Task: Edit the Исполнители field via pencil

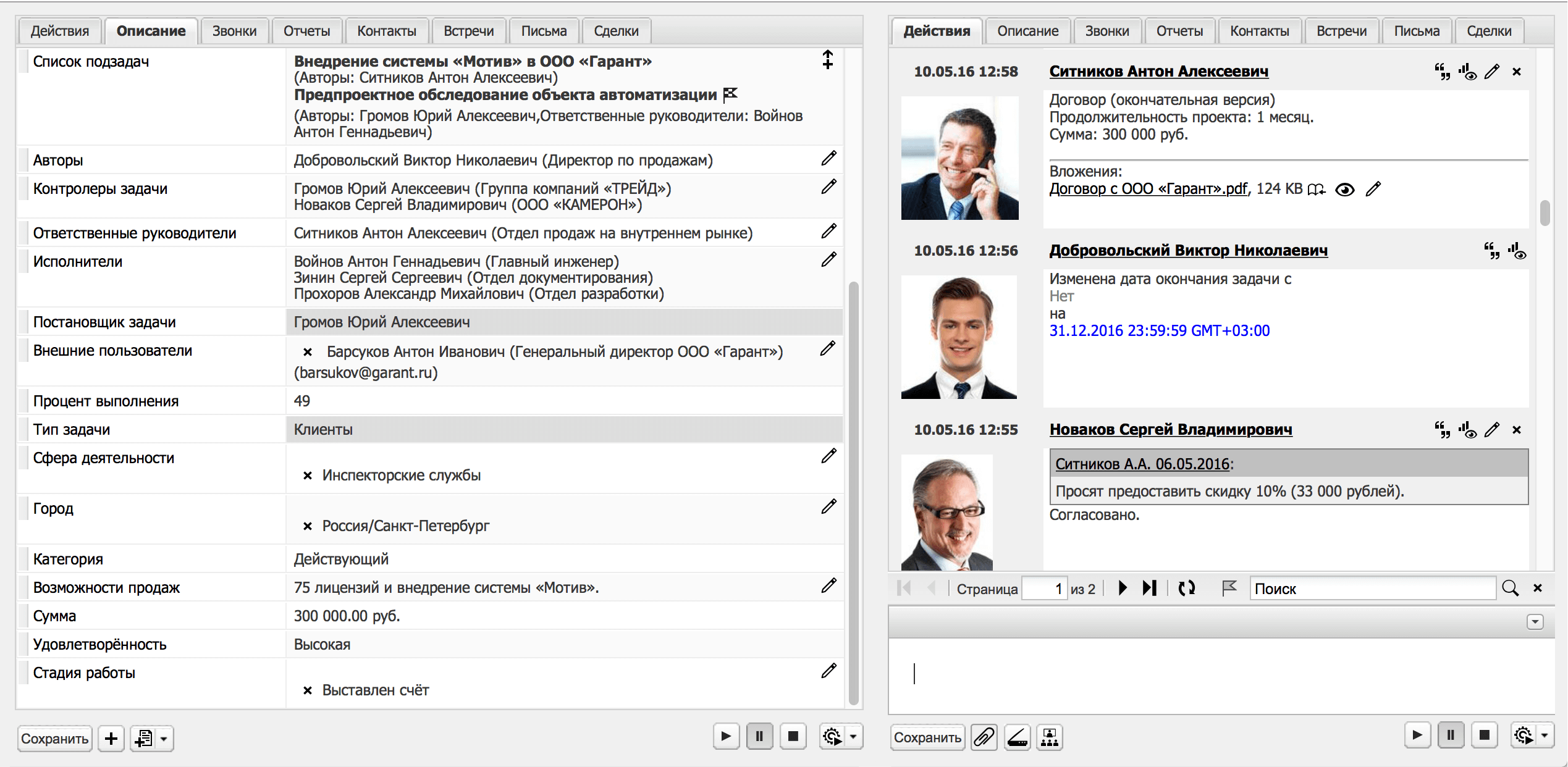Action: (x=828, y=259)
